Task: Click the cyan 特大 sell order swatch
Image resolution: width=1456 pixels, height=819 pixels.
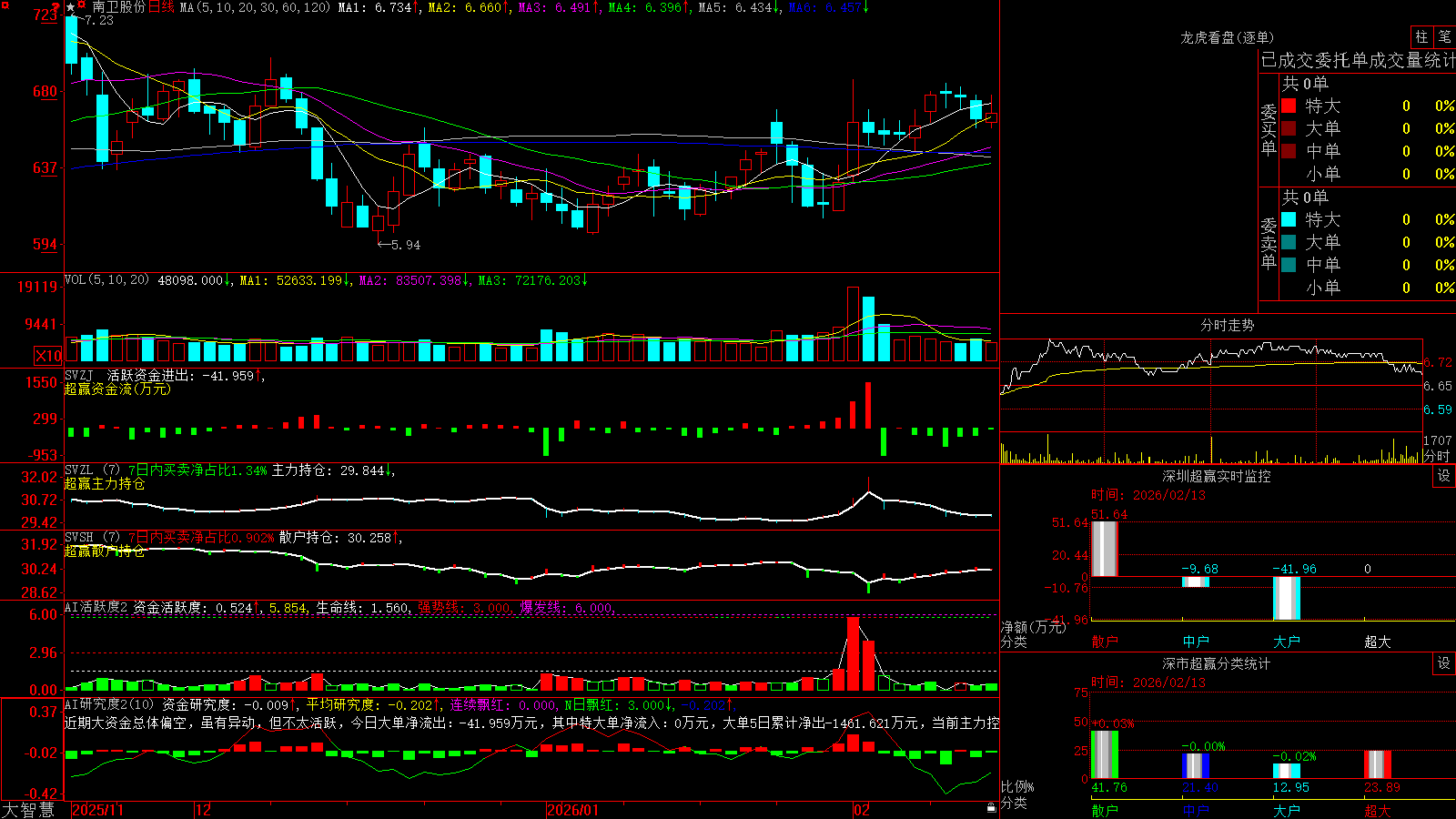Action: pos(1289,219)
